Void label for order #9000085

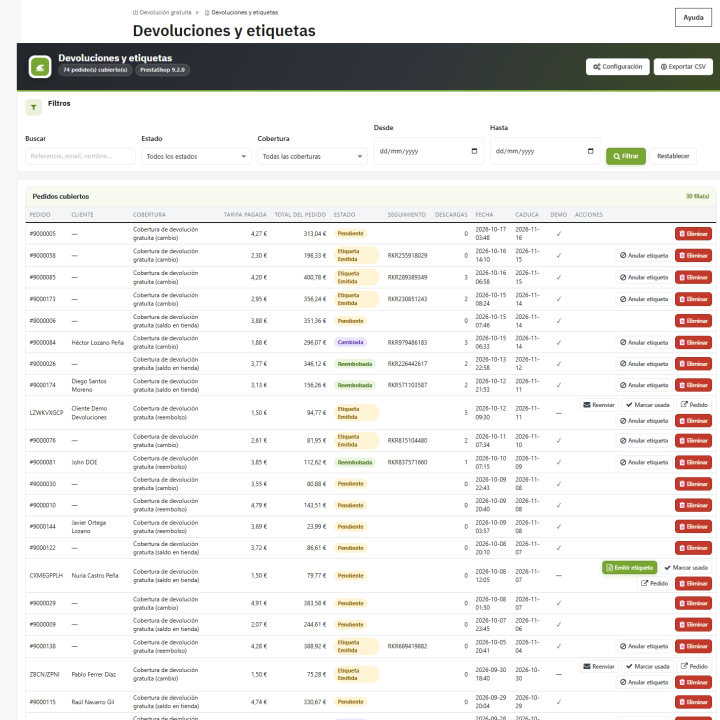644,277
